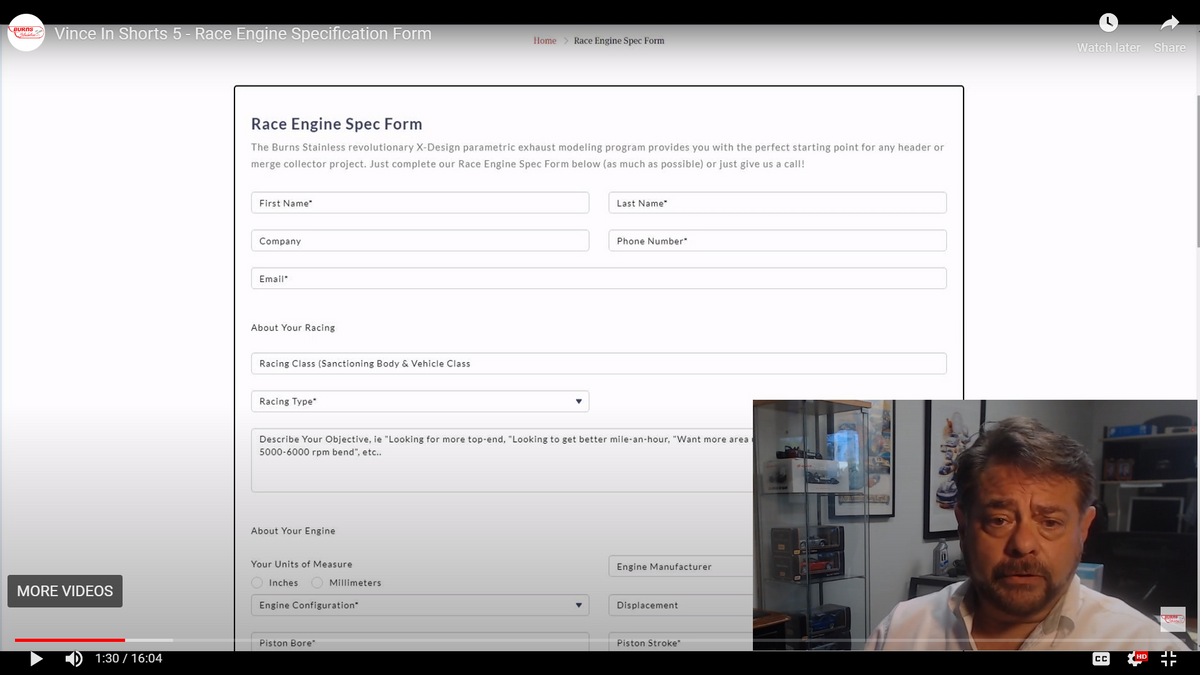Click the Watch later clock icon
Viewport: 1200px width, 675px height.
tap(1108, 20)
